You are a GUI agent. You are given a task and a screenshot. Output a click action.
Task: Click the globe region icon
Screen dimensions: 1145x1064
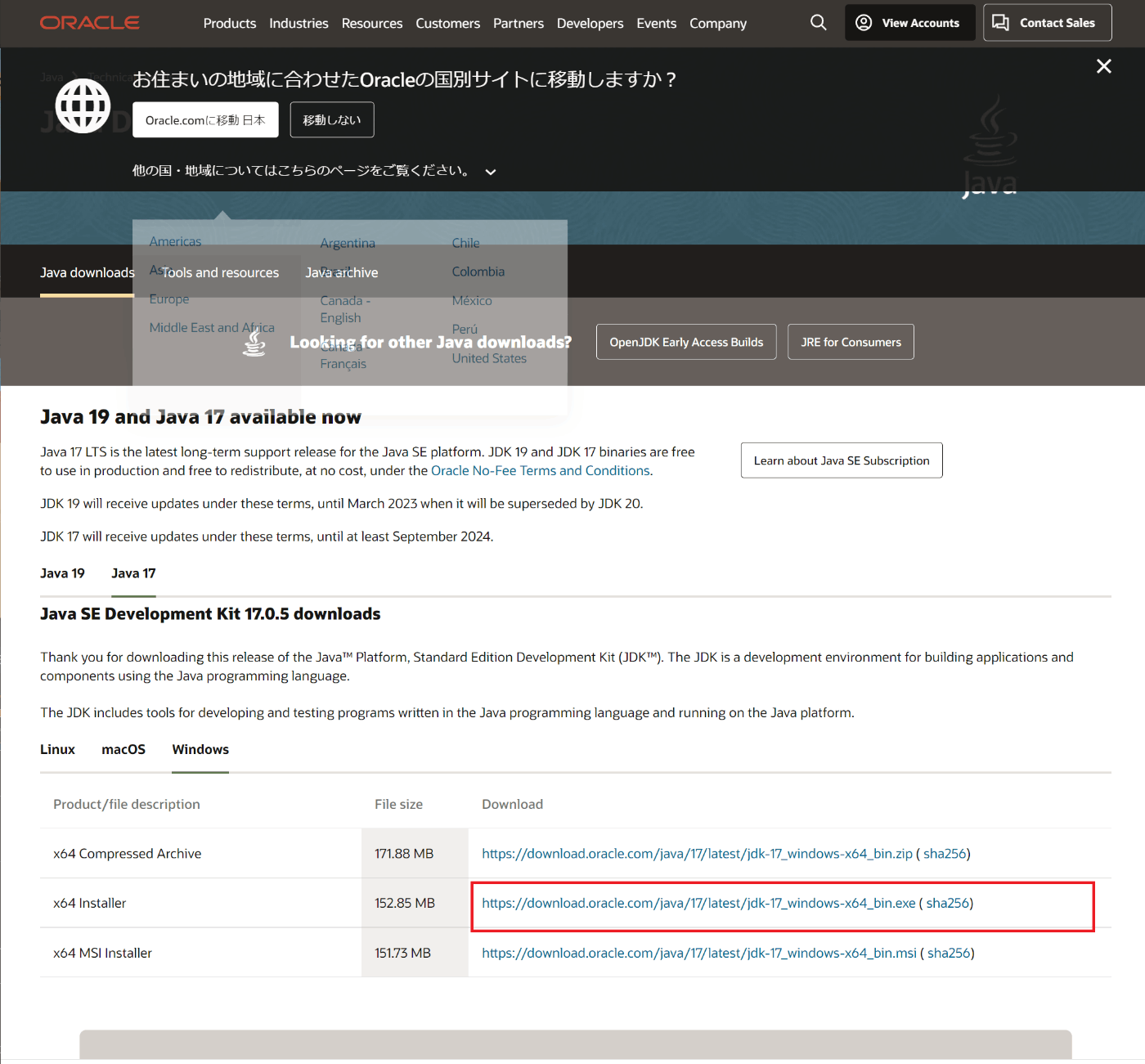coord(83,106)
